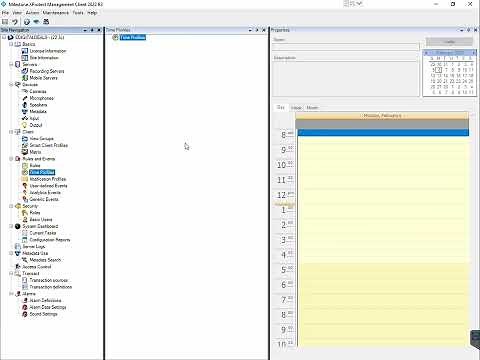Click the globe-shaped toolbar icon

pos(27,22)
